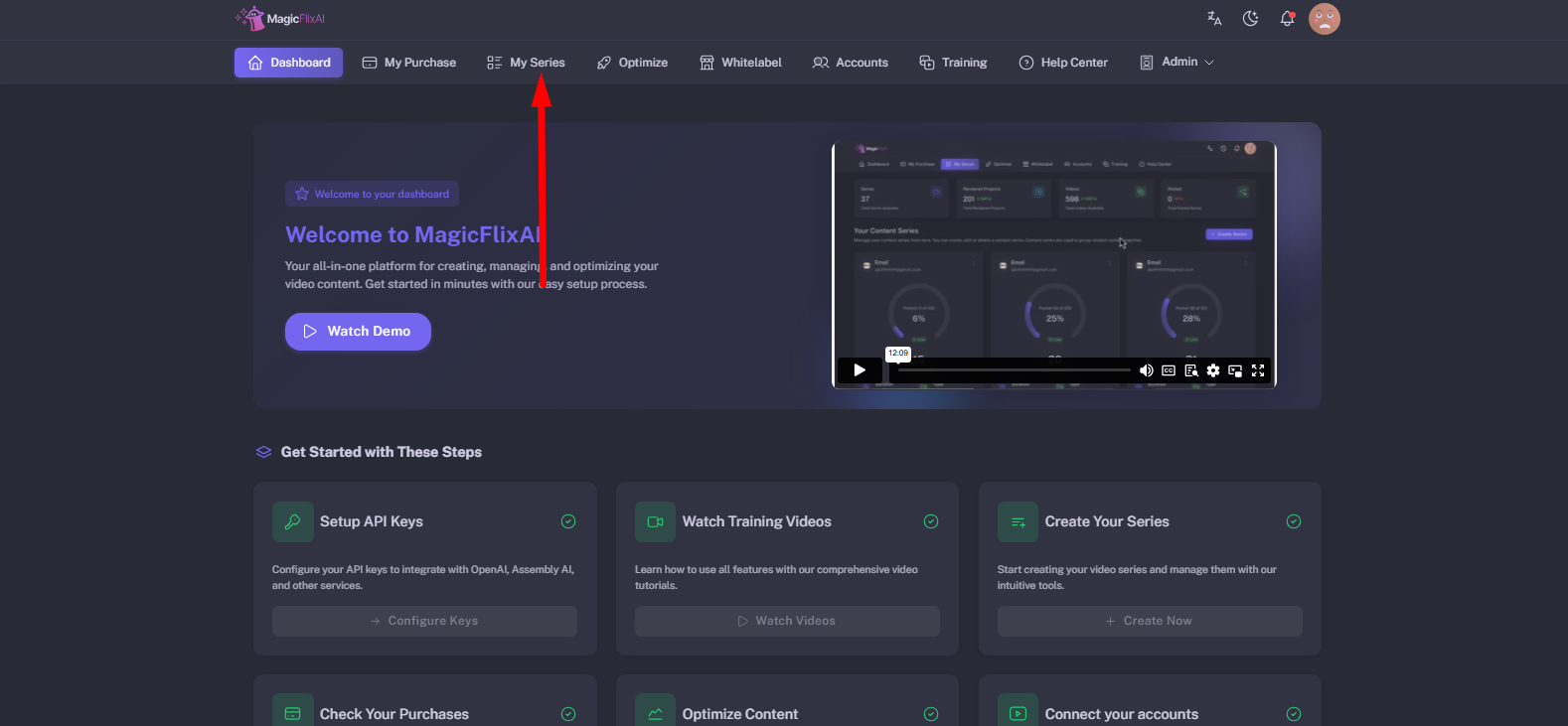Click the language translation icon
Screen dimensions: 1568x726
click(1214, 19)
